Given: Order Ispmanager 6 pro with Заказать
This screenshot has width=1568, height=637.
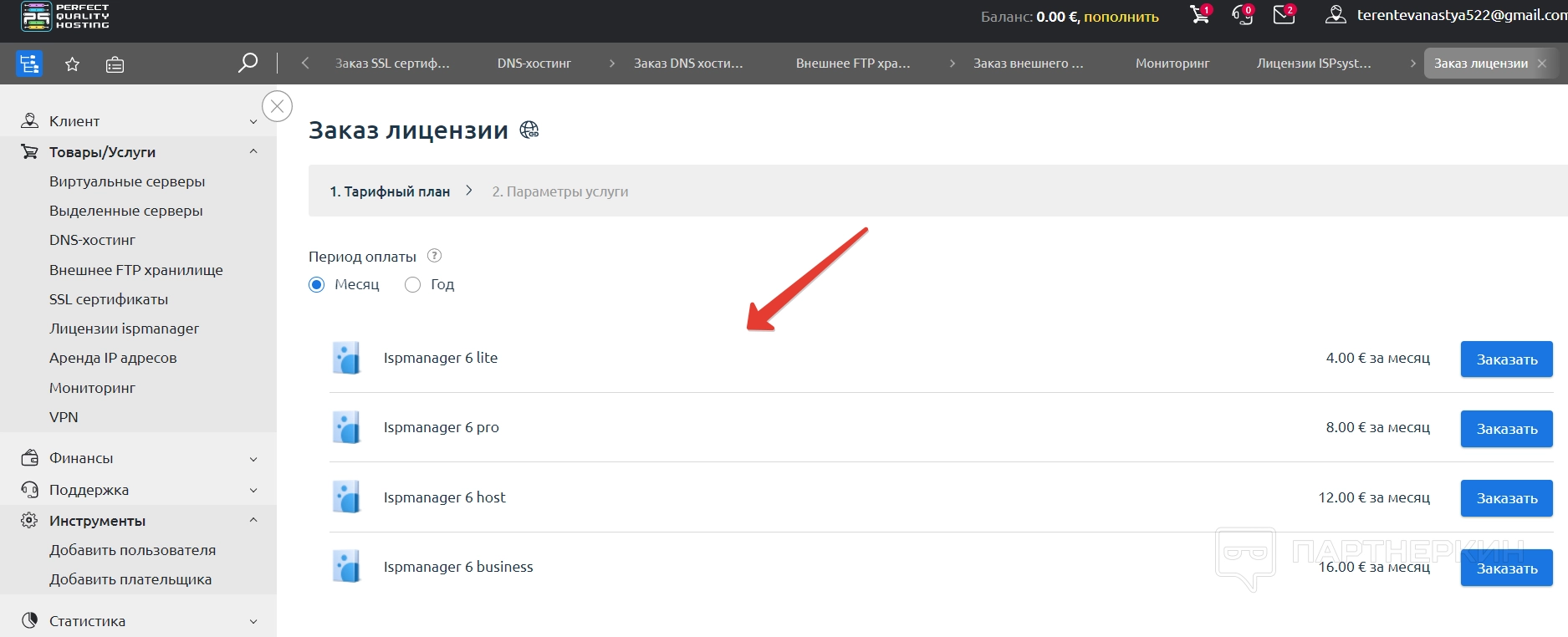Looking at the screenshot, I should [1507, 429].
